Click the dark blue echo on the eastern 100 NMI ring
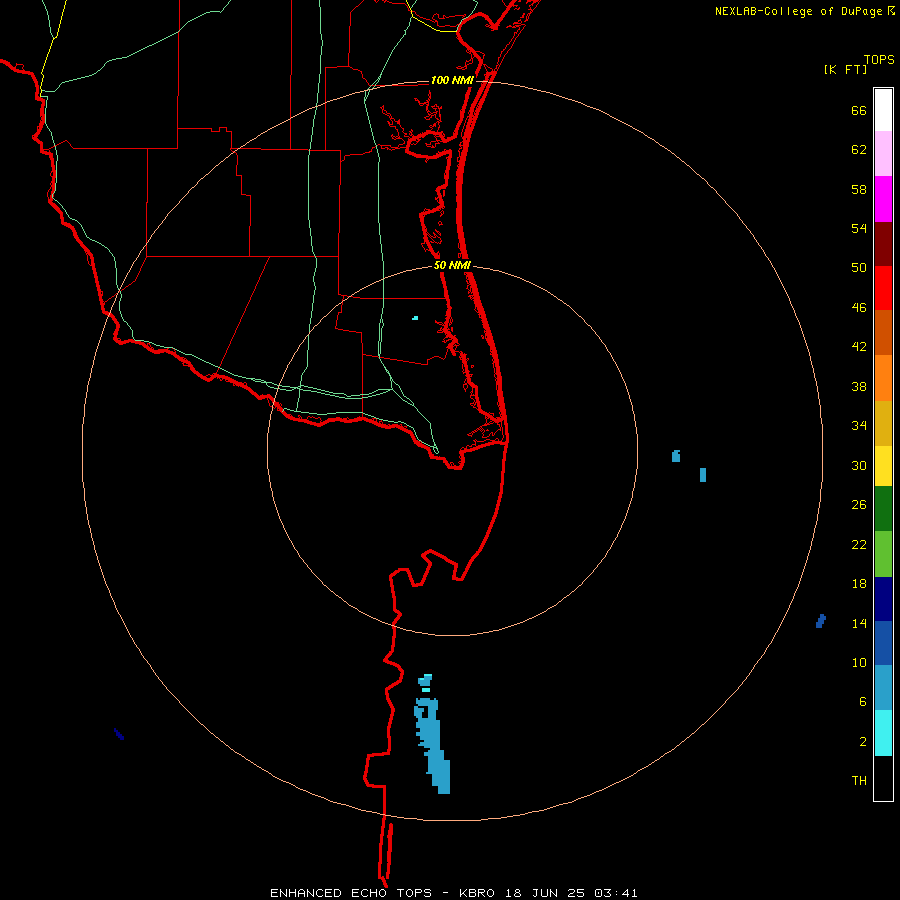This screenshot has height=900, width=900. 821,621
